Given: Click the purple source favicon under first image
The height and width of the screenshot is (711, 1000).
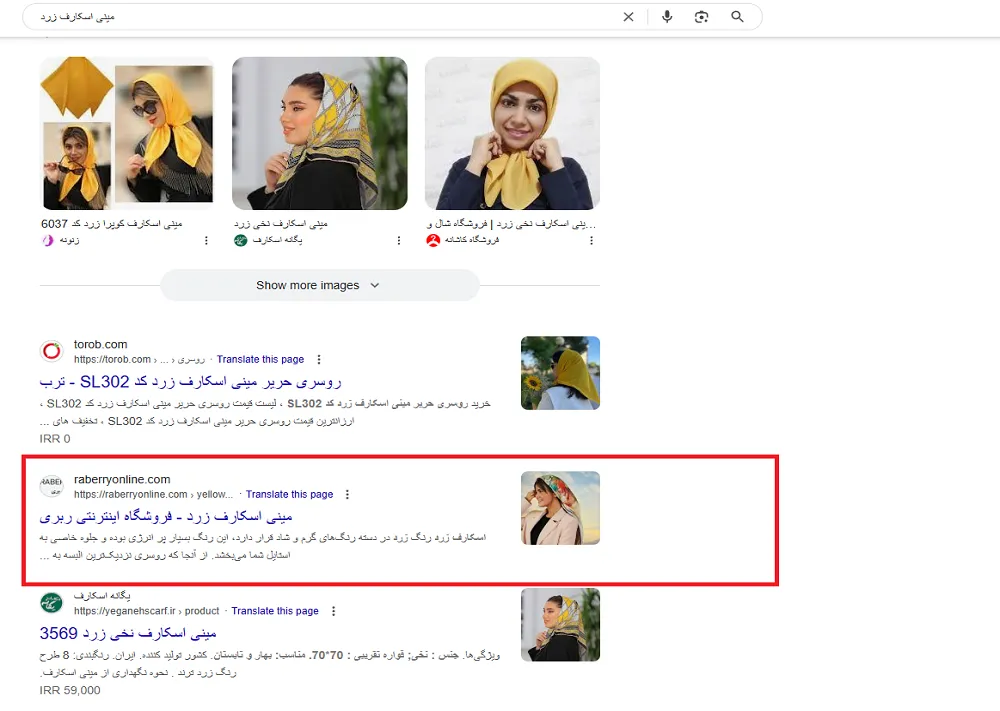Looking at the screenshot, I should [48, 240].
